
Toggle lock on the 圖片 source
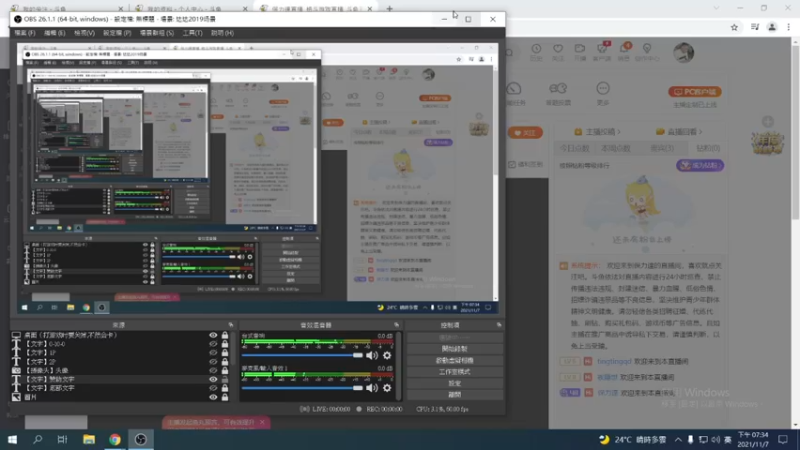click(224, 397)
